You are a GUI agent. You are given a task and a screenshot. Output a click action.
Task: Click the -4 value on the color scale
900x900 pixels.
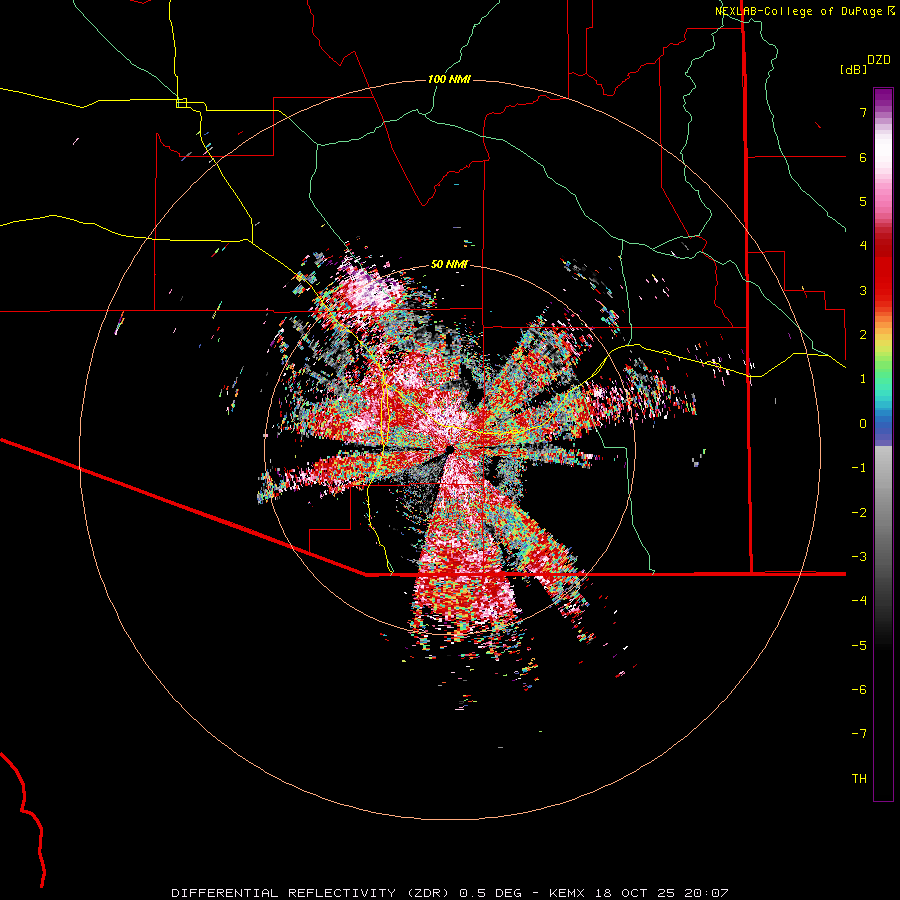(x=859, y=601)
